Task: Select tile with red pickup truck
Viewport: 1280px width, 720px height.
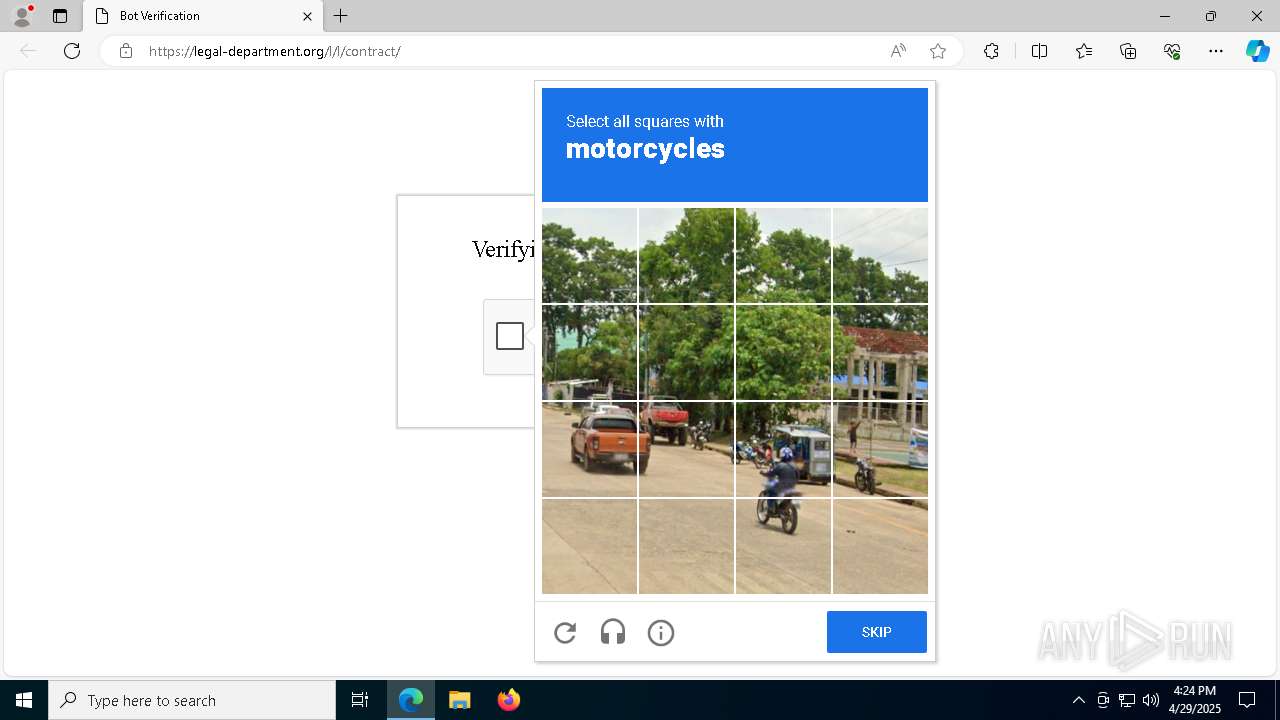Action: pyautogui.click(x=686, y=449)
